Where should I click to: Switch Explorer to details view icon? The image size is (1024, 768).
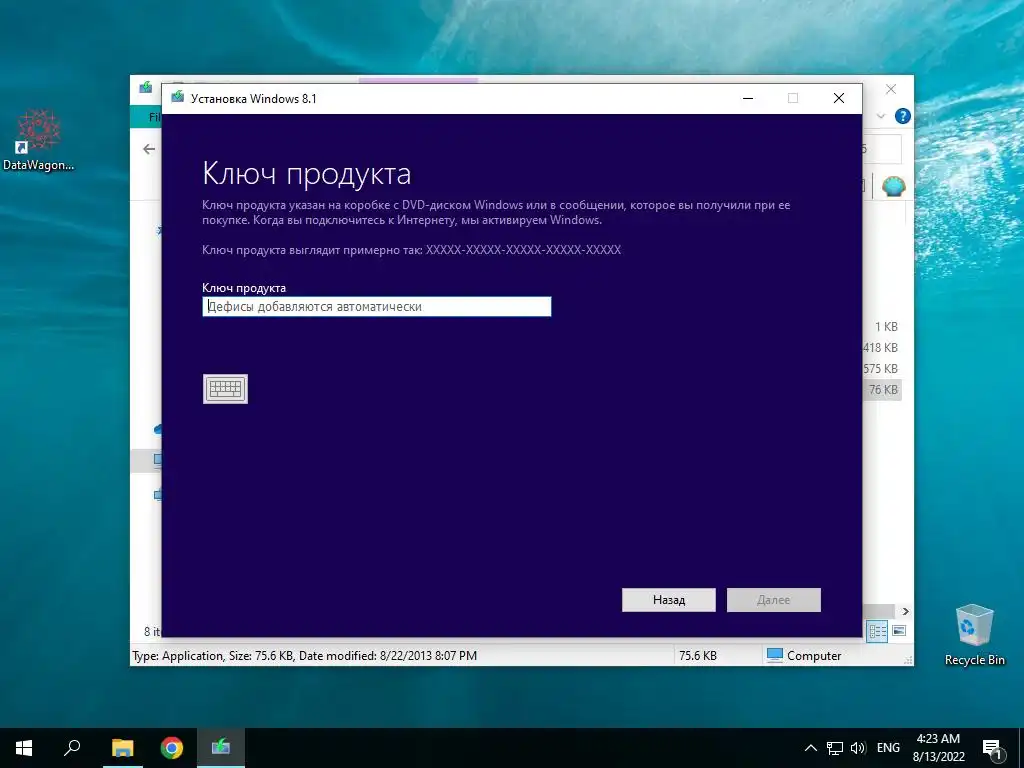tap(877, 631)
